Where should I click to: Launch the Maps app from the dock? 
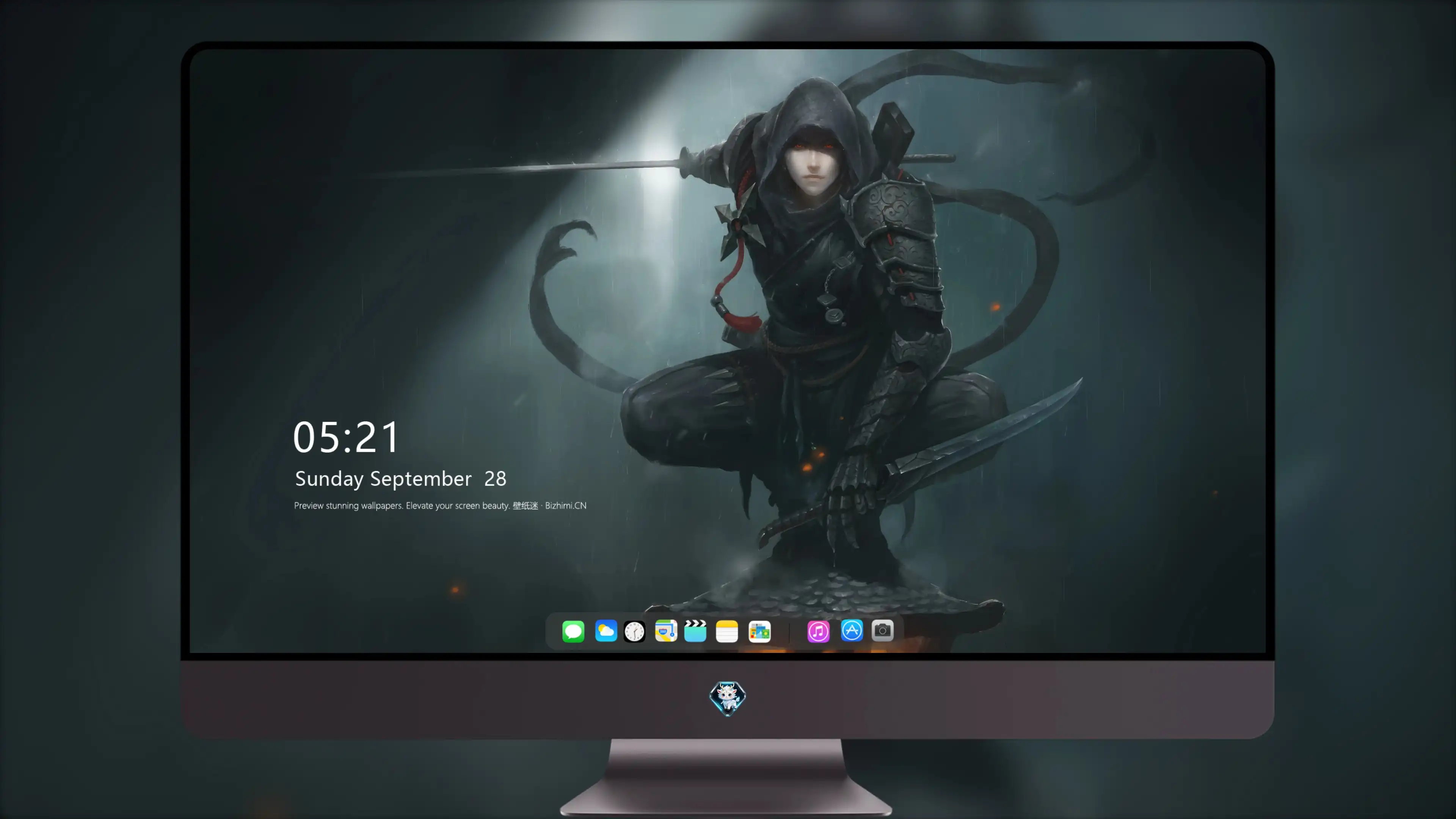[x=666, y=631]
